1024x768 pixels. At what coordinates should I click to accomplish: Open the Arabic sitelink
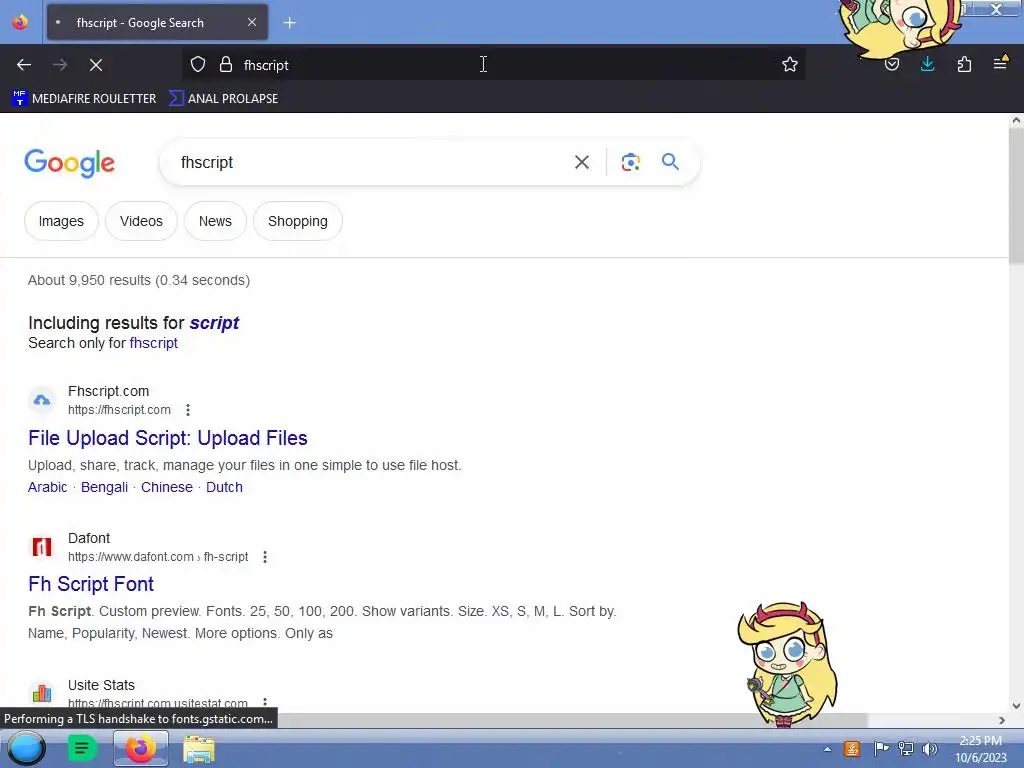[48, 487]
